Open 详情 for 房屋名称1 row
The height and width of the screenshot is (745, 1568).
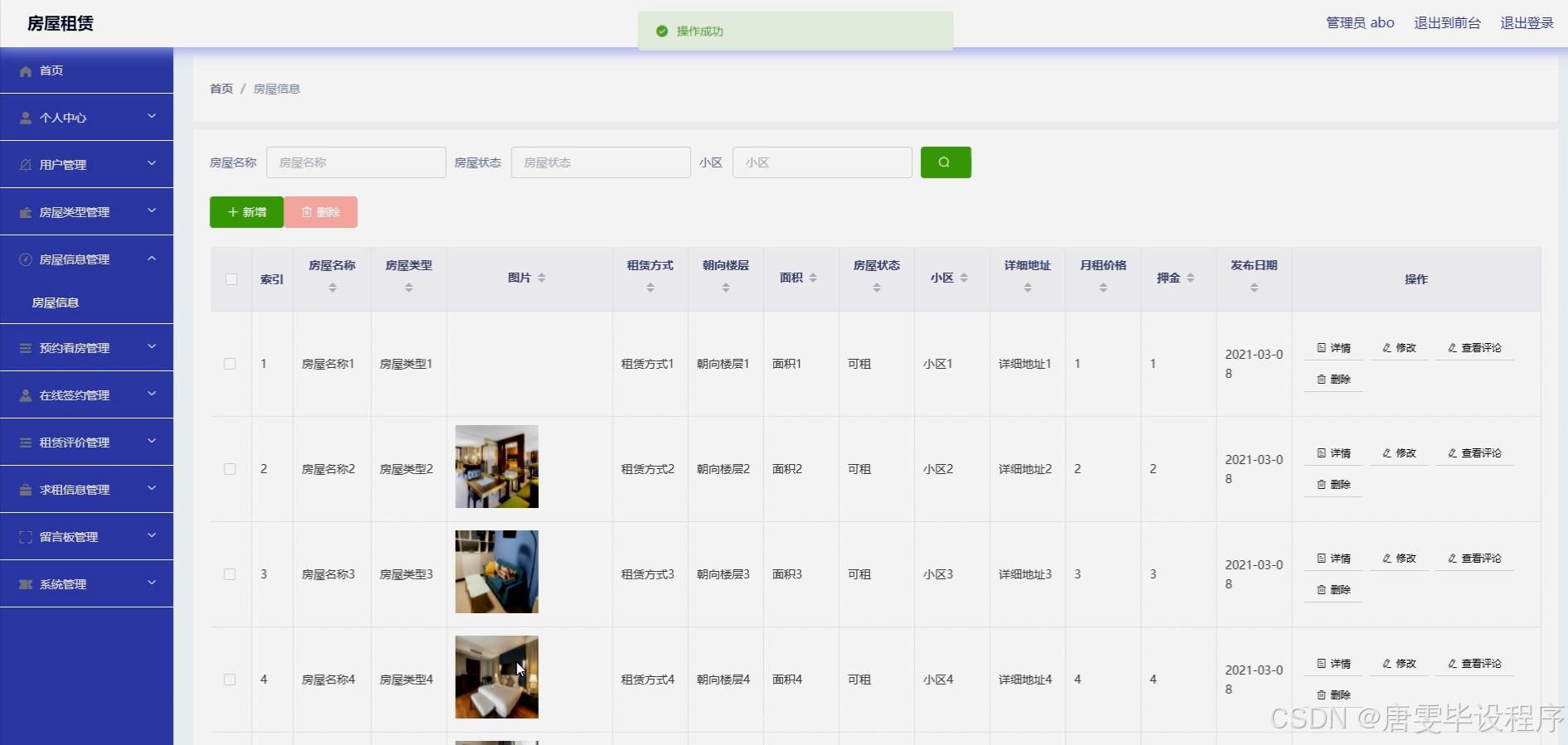(x=1333, y=348)
